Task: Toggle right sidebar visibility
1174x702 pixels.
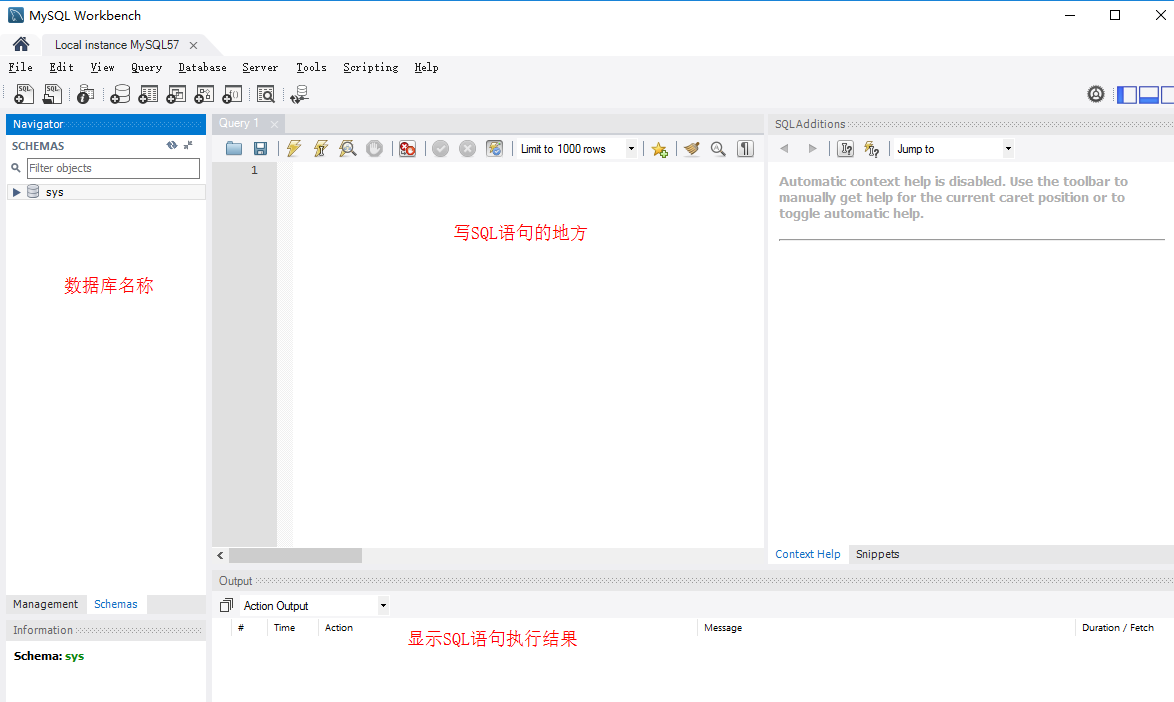Action: pos(1167,94)
